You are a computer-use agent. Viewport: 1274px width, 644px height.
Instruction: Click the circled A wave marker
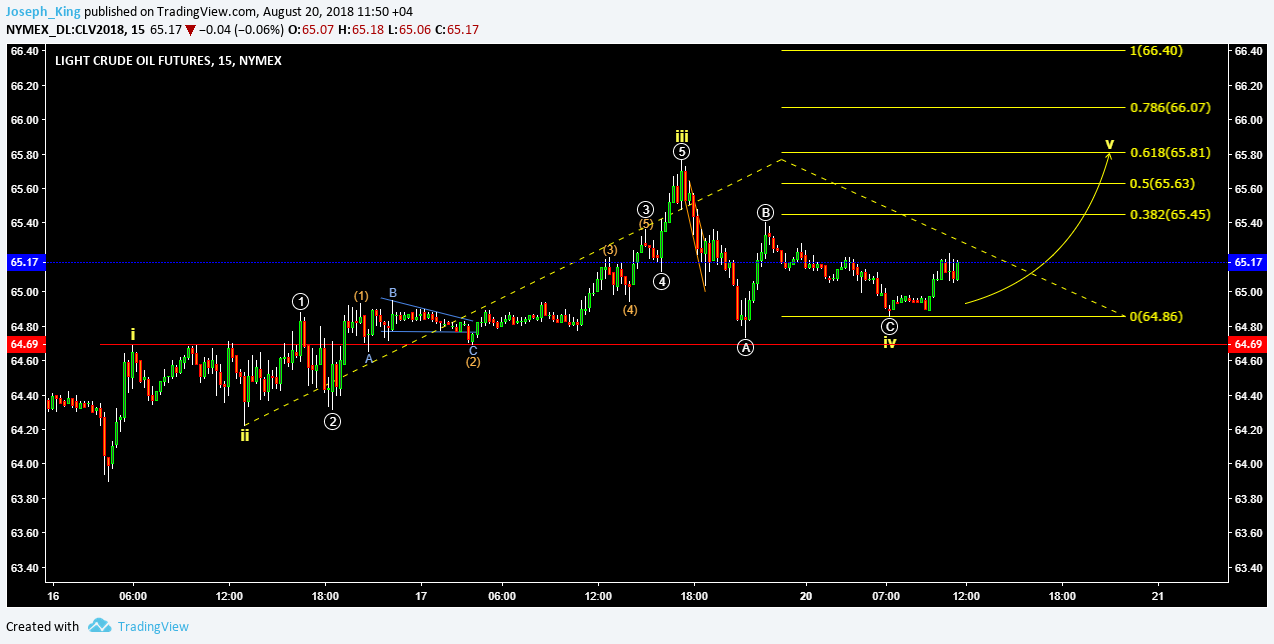click(x=745, y=347)
